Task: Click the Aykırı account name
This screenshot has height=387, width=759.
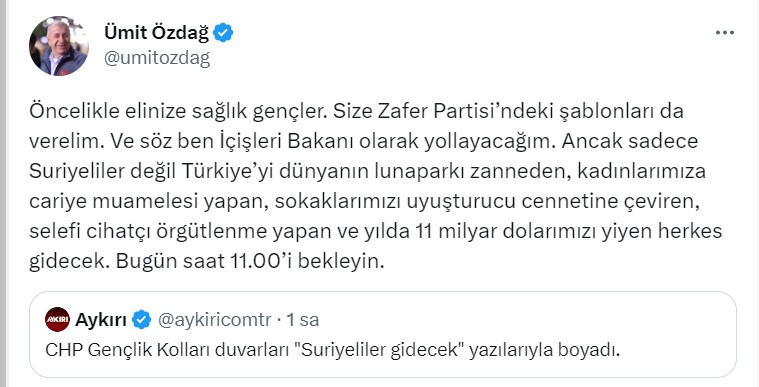Action: [x=101, y=320]
